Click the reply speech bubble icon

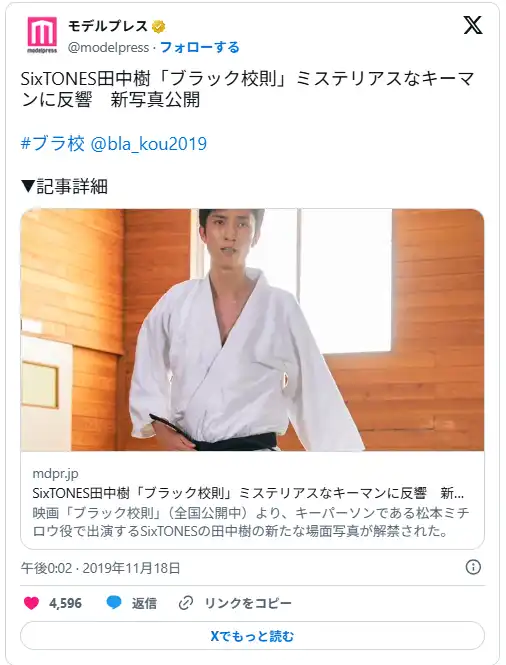(x=114, y=602)
